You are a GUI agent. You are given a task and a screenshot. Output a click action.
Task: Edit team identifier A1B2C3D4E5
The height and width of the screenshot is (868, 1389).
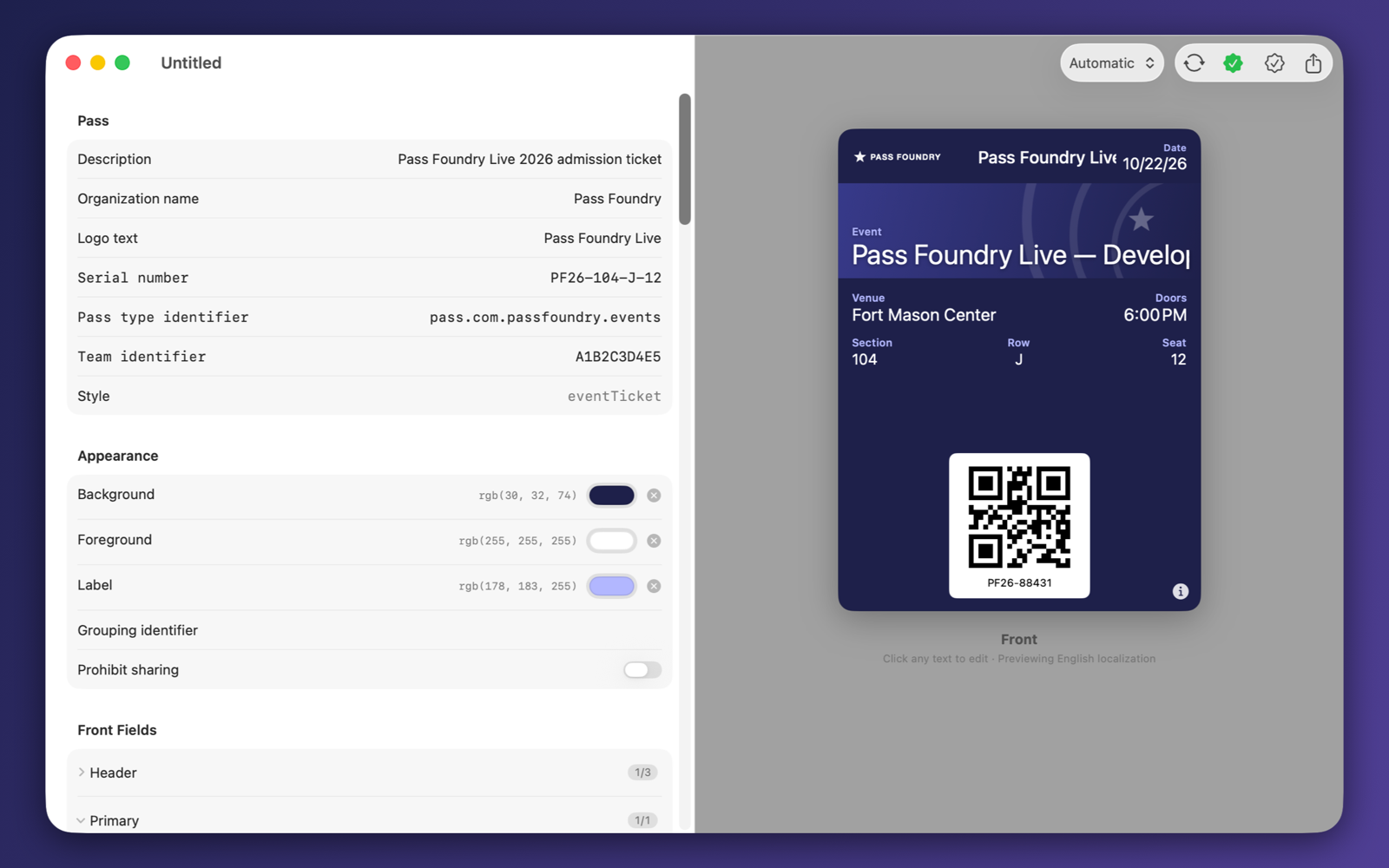[x=618, y=357]
